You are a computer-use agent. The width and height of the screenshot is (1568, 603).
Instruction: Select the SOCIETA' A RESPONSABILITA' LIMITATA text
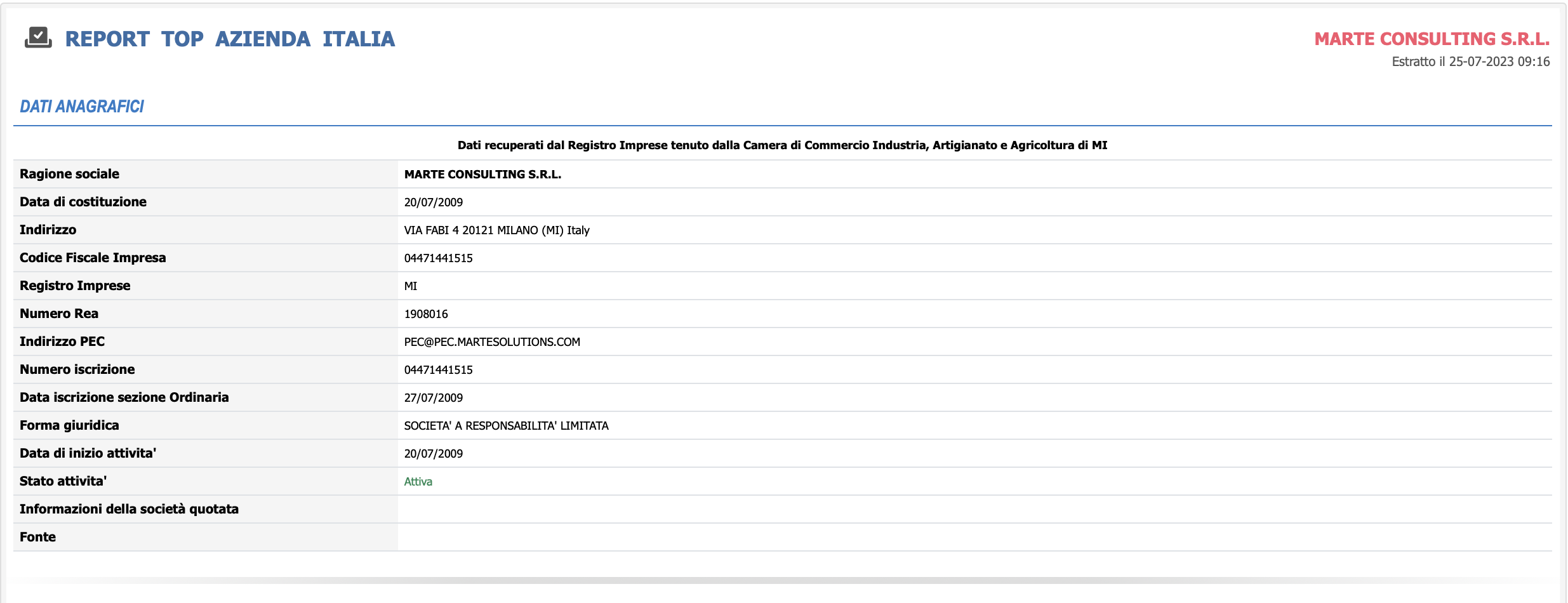point(506,426)
